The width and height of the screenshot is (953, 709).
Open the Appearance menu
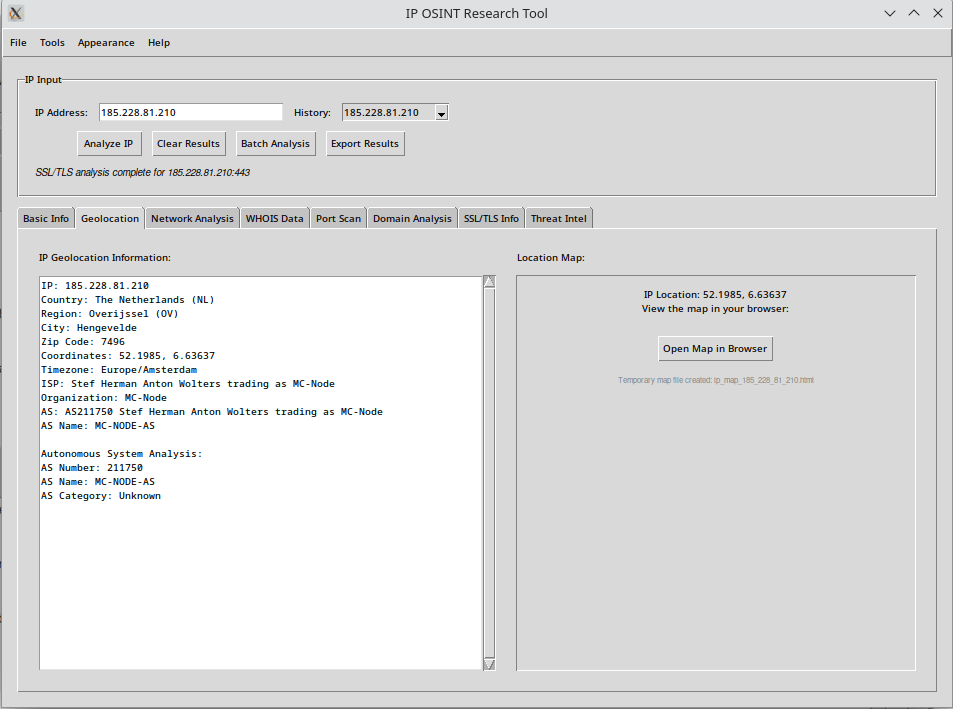tap(106, 43)
